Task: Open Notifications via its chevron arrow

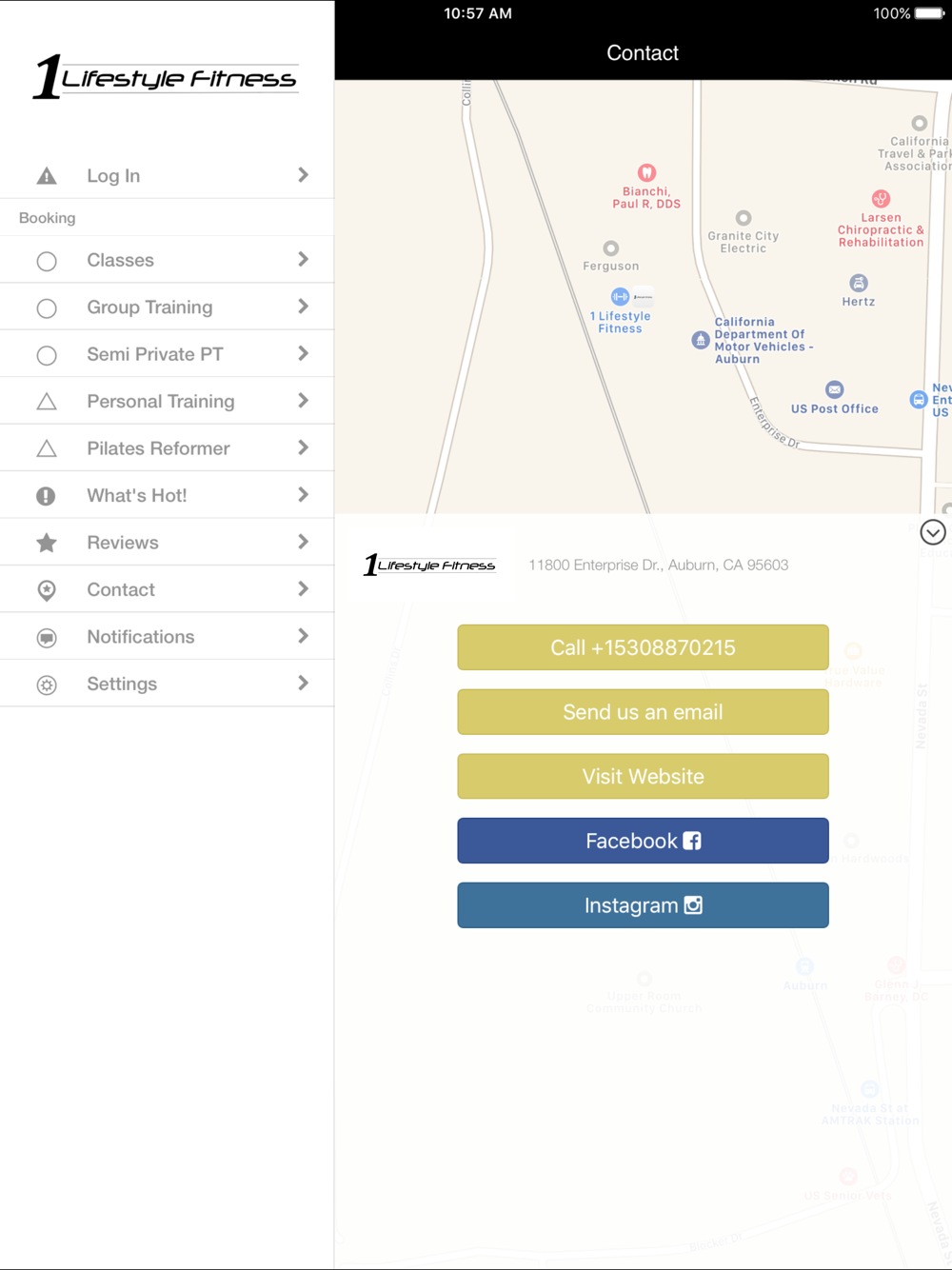Action: point(303,636)
